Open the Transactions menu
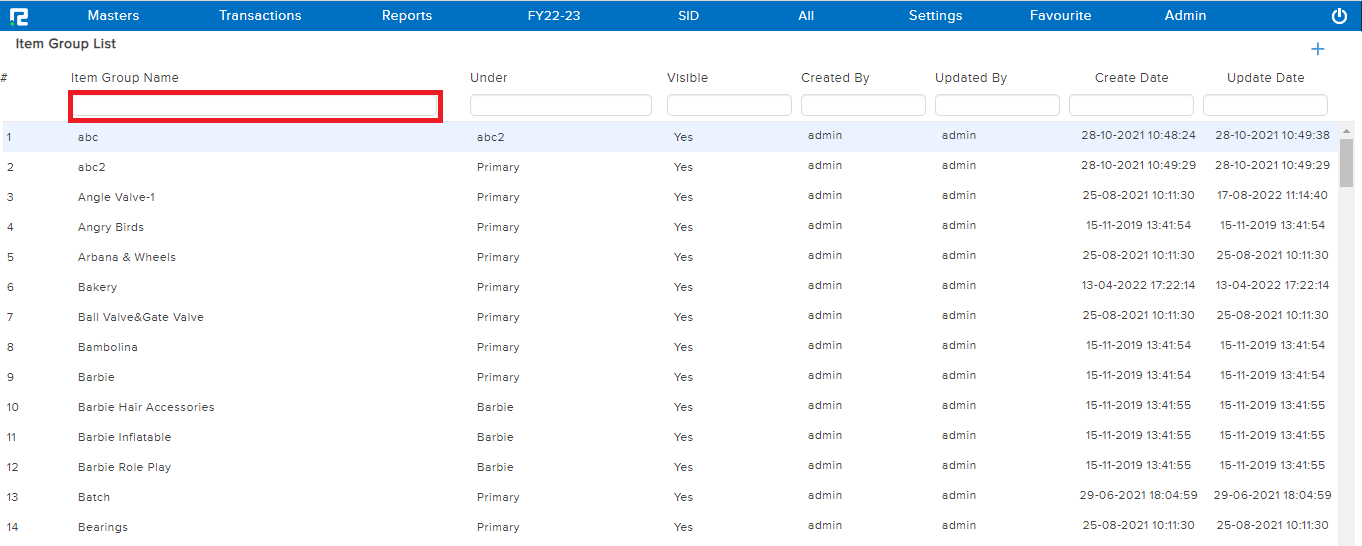This screenshot has height=546, width=1362. pyautogui.click(x=260, y=16)
